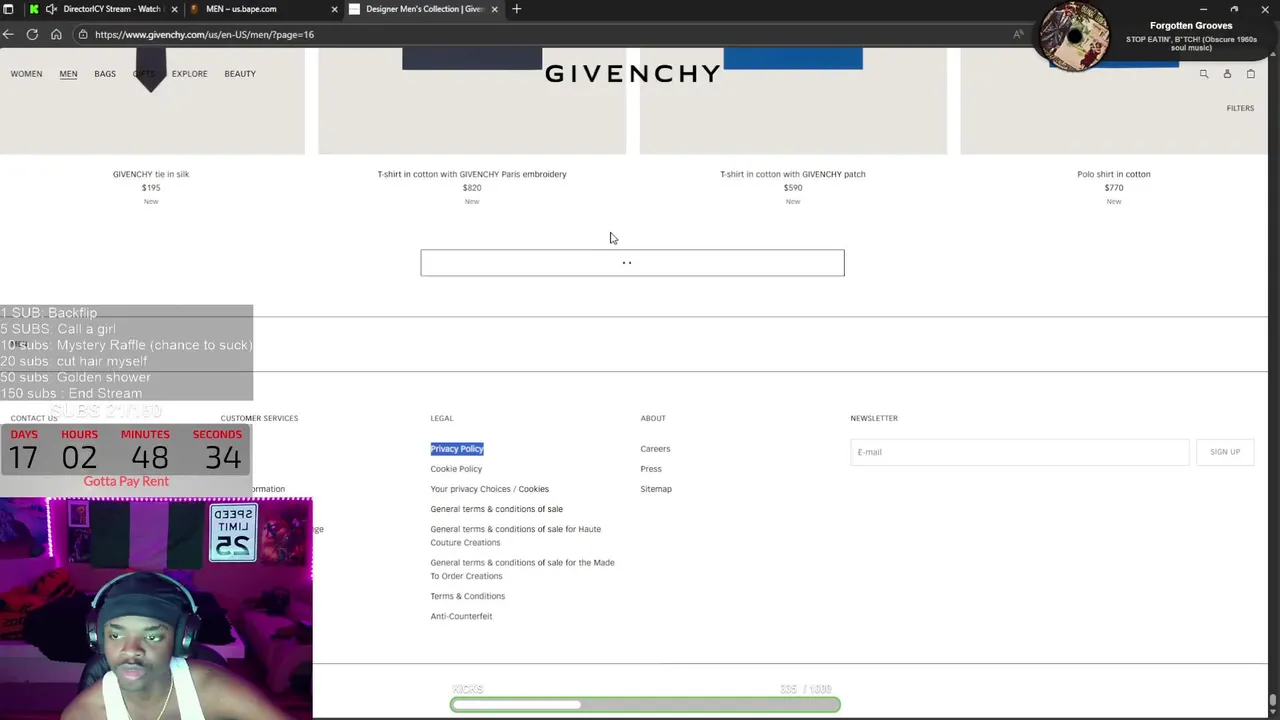1280x720 pixels.
Task: Go to the browser home page
Action: coord(56,34)
